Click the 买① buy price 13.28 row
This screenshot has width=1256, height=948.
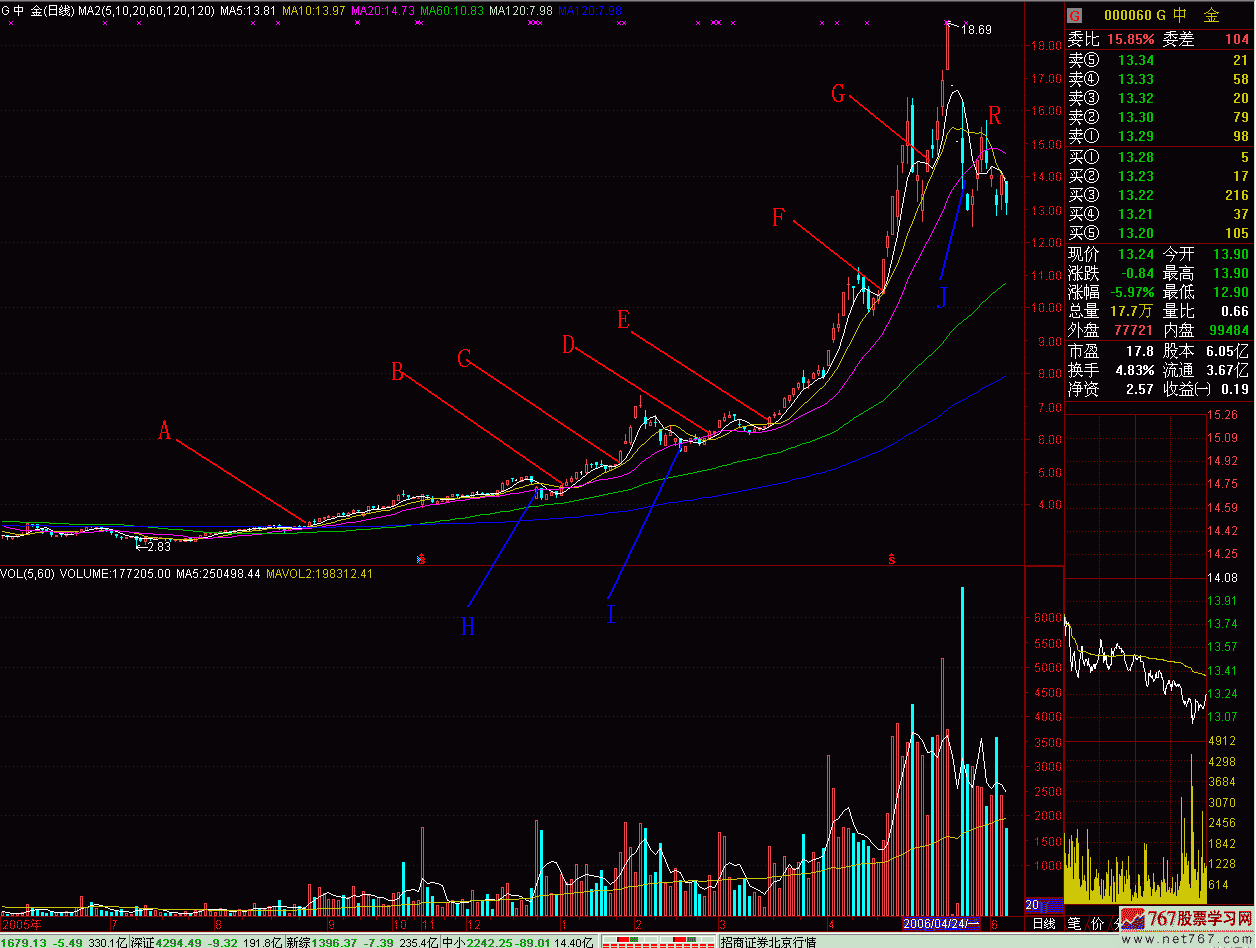click(x=1158, y=157)
